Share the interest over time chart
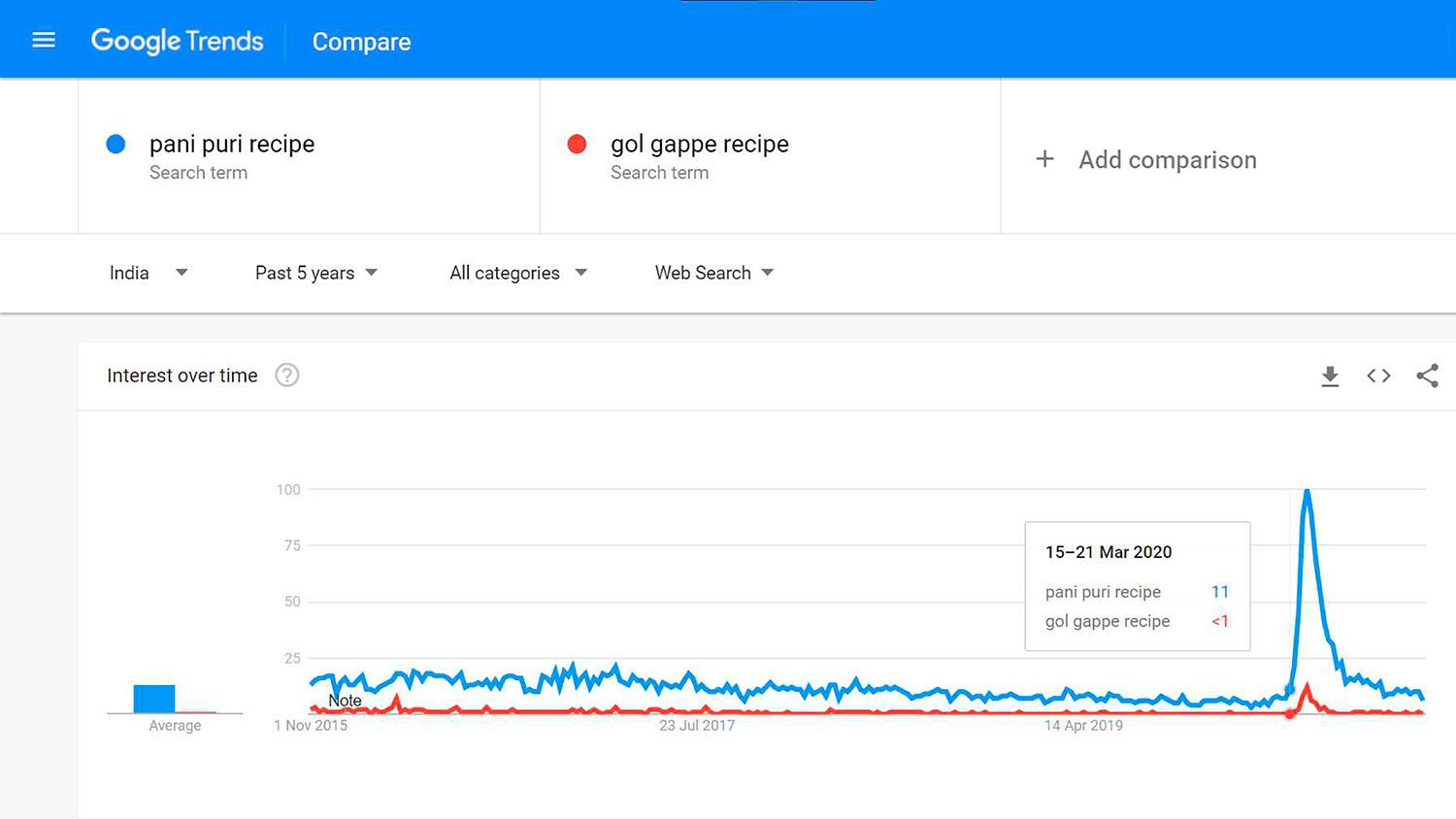The image size is (1456, 819). tap(1427, 376)
